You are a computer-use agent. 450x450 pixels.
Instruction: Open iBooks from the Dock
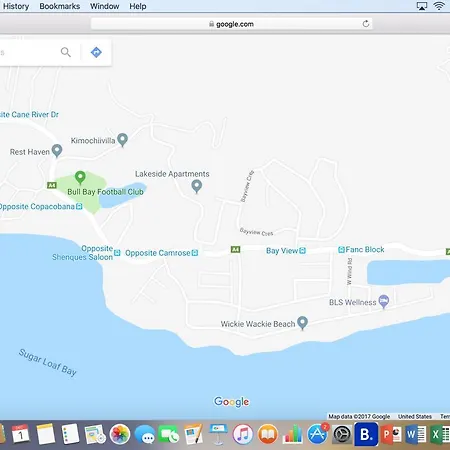(x=268, y=434)
